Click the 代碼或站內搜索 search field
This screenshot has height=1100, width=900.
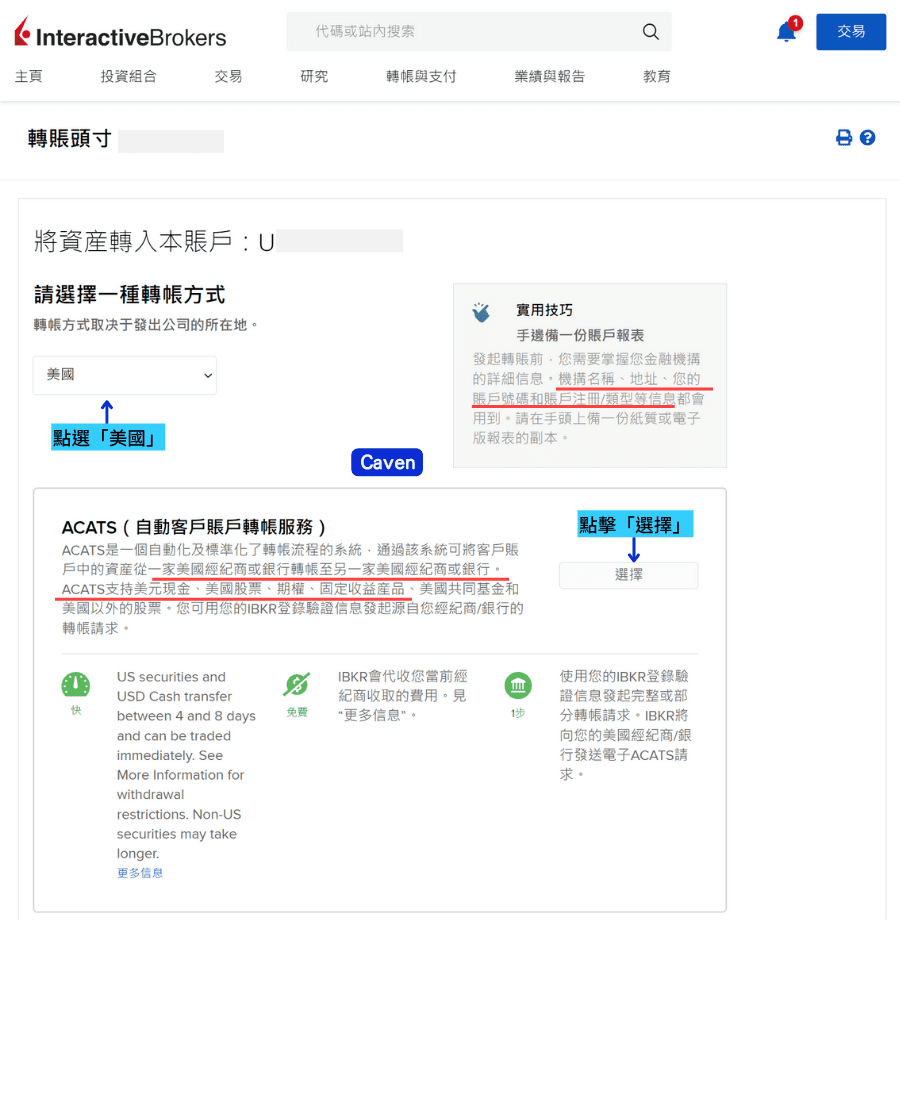coord(450,32)
